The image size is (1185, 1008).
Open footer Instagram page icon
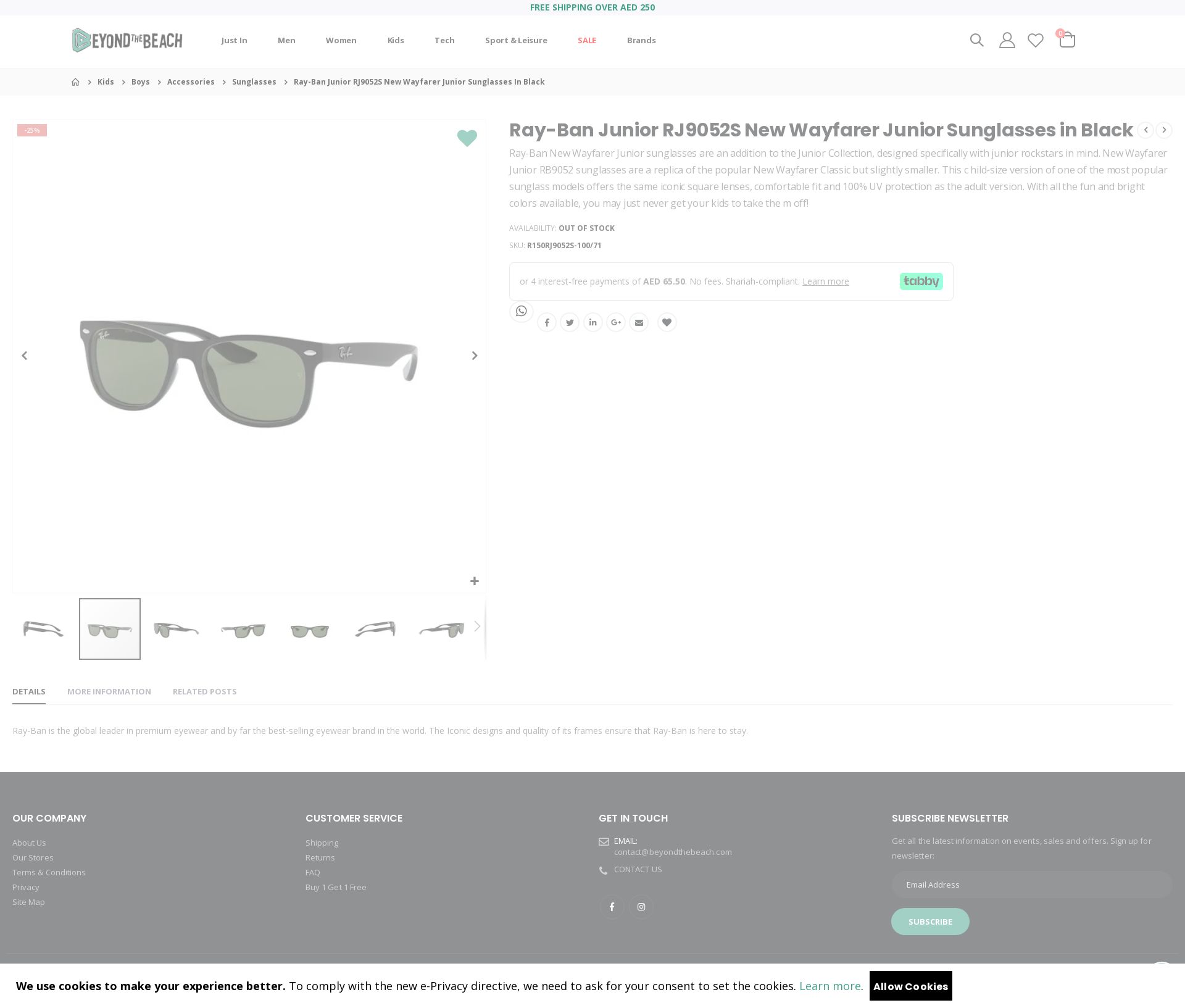(641, 907)
